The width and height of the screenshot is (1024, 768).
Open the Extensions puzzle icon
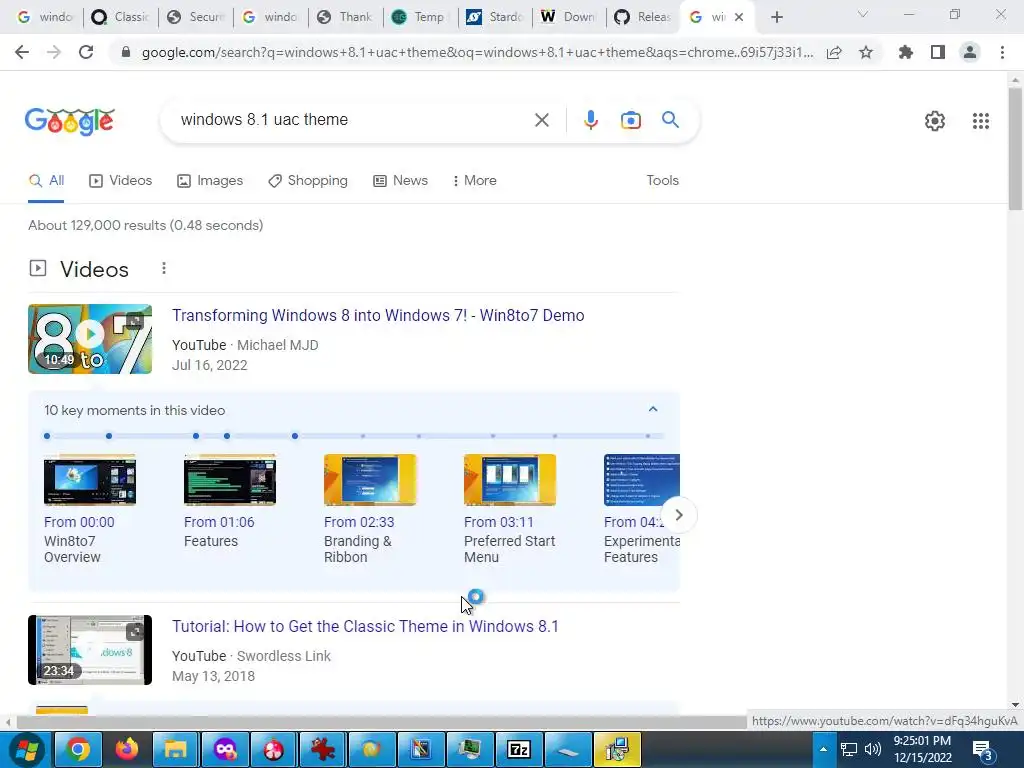906,52
